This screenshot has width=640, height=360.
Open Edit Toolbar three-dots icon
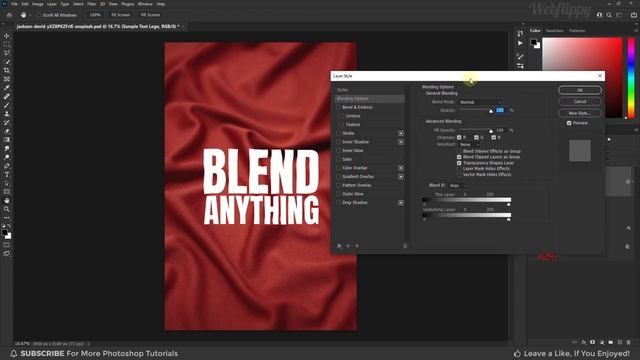point(7,218)
